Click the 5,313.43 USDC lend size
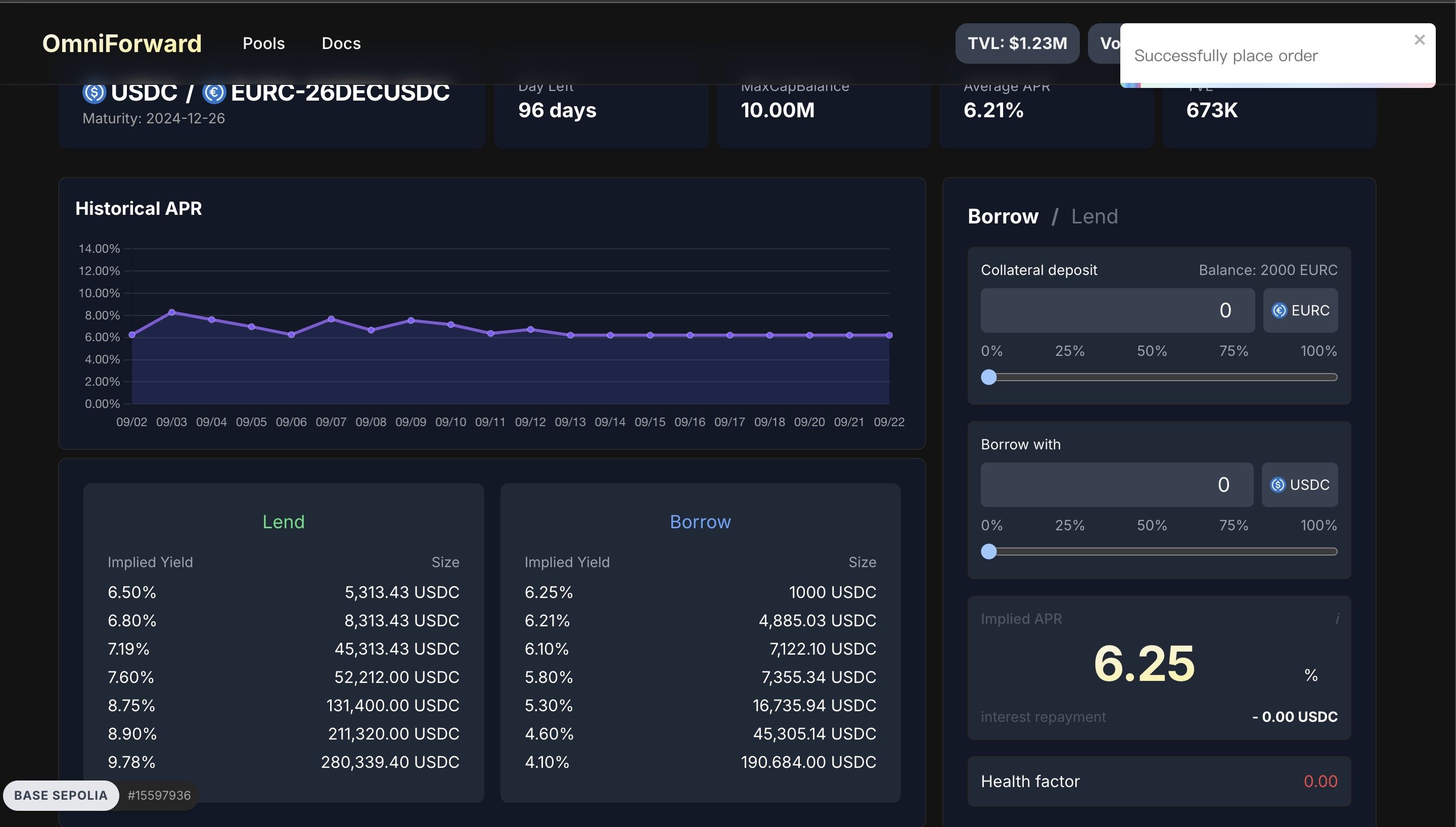This screenshot has width=1456, height=827. [x=402, y=592]
